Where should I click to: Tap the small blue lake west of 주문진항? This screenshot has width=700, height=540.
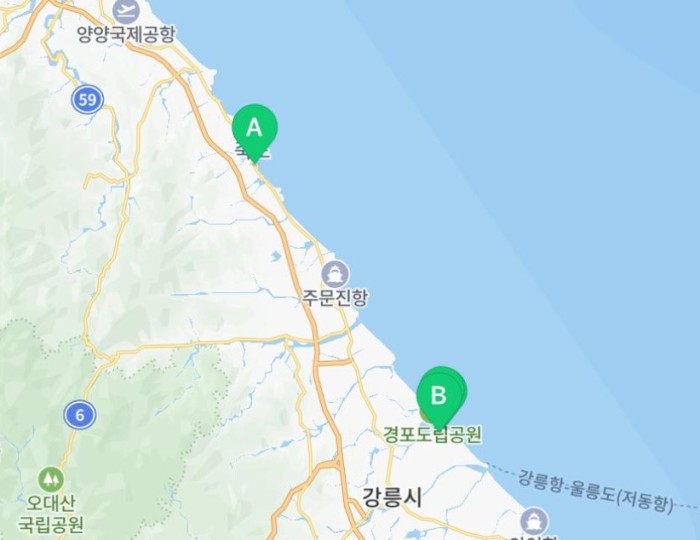276,256
